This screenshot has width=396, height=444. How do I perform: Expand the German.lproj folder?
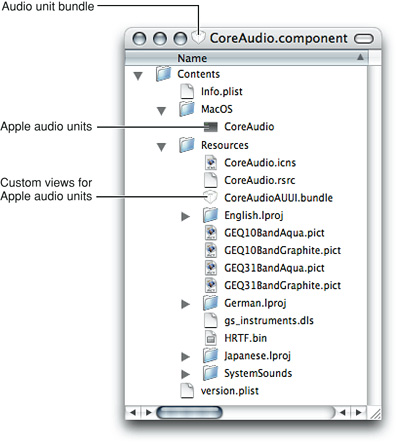pos(185,304)
